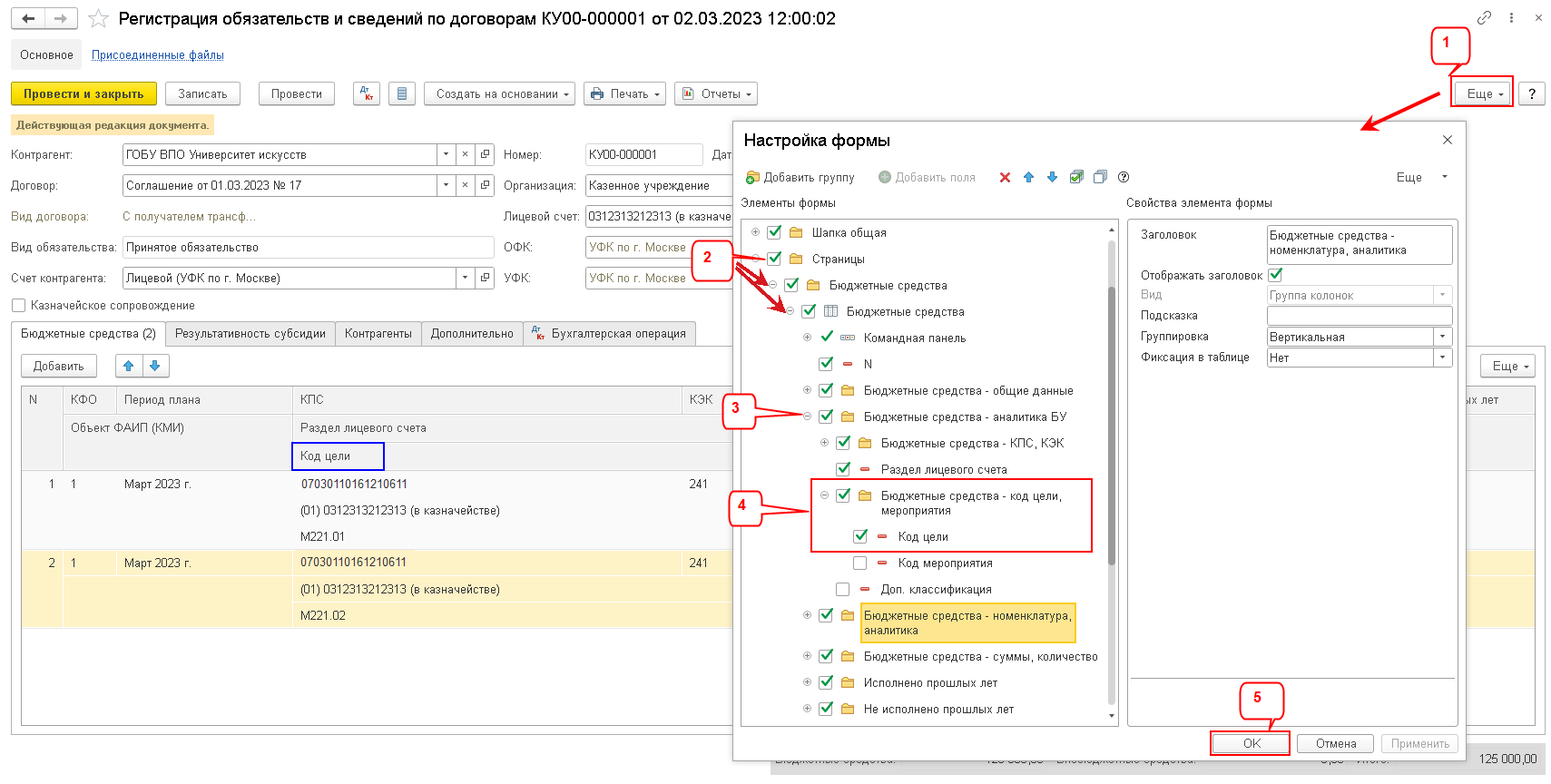Click Отмена in form settings
This screenshot has height=784, width=1551.
coord(1336,743)
